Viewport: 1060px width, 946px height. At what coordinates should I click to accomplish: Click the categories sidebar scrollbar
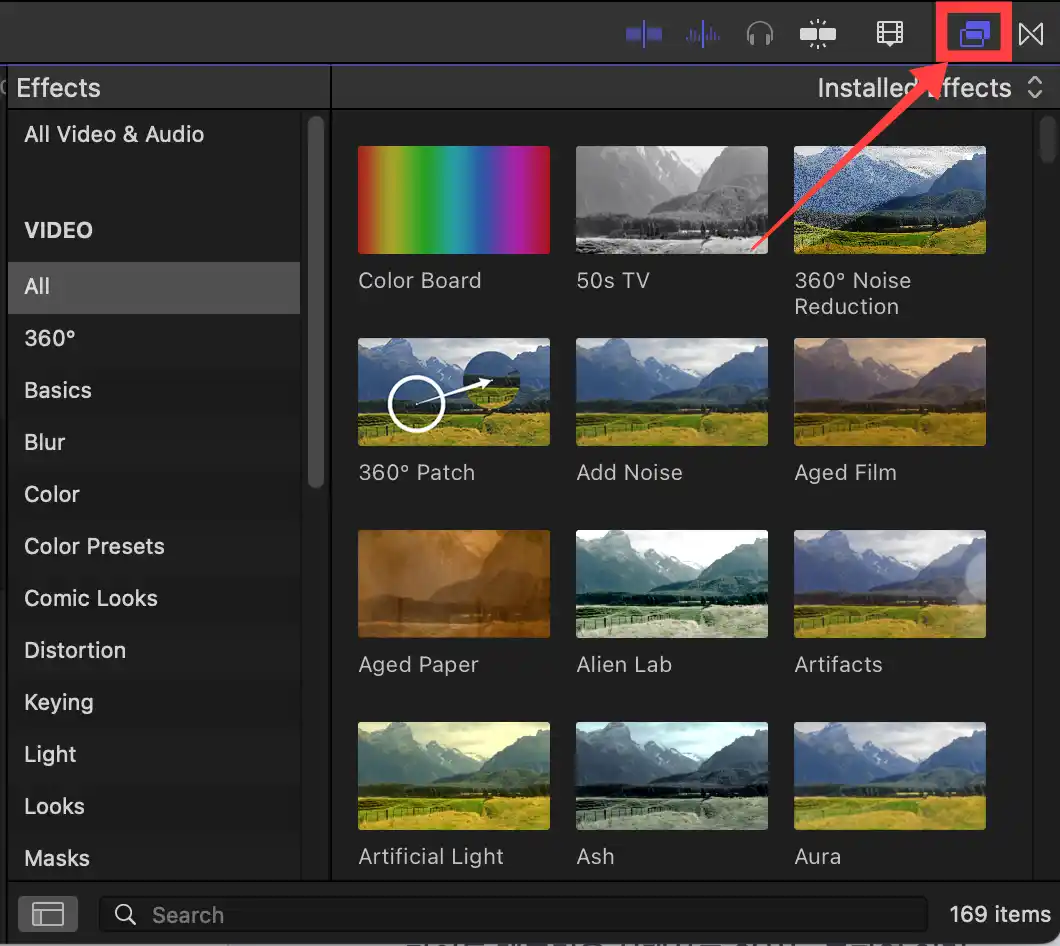coord(316,302)
